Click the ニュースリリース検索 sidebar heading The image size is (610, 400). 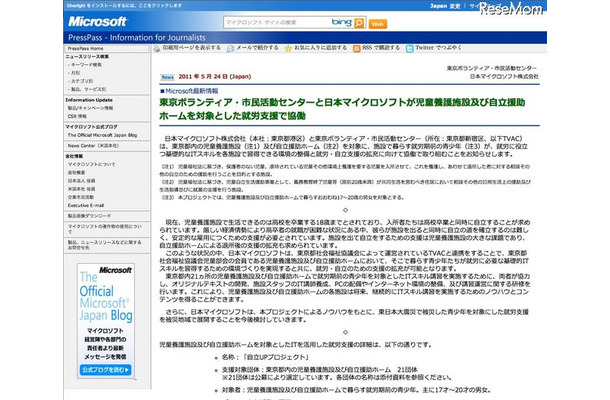87,57
